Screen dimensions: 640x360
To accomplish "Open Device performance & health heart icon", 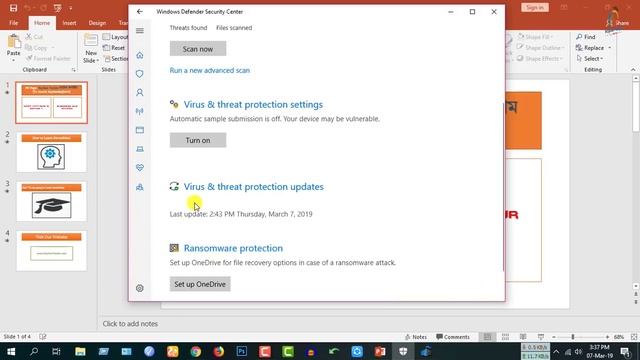I will click(140, 168).
